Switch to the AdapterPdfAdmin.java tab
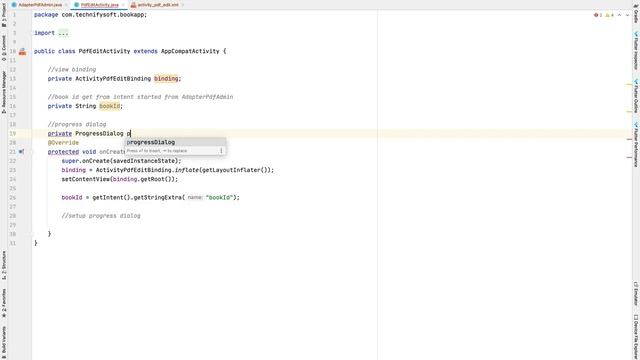Viewport: 640px width, 360px height. coord(40,5)
